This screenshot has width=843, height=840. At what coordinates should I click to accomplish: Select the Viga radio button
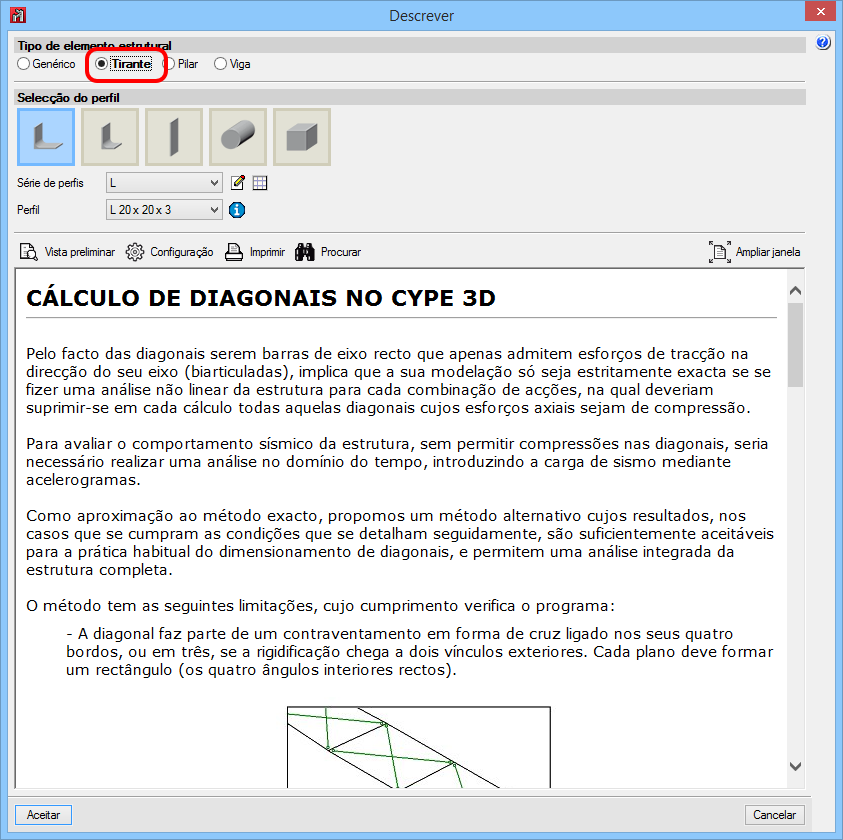[x=220, y=64]
